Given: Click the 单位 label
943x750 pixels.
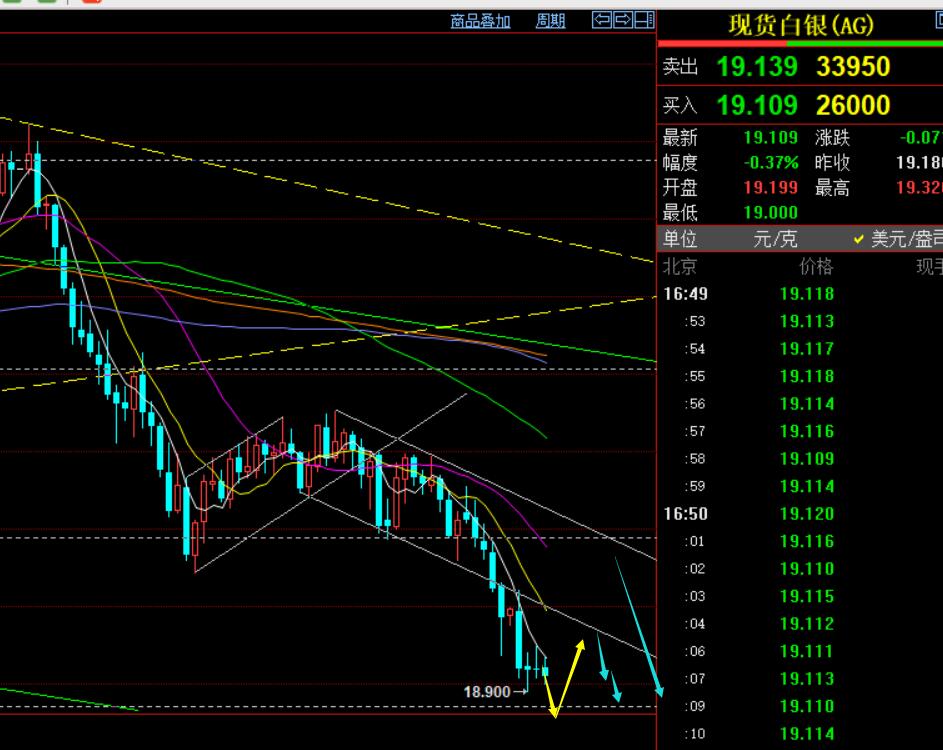Looking at the screenshot, I should coord(680,239).
